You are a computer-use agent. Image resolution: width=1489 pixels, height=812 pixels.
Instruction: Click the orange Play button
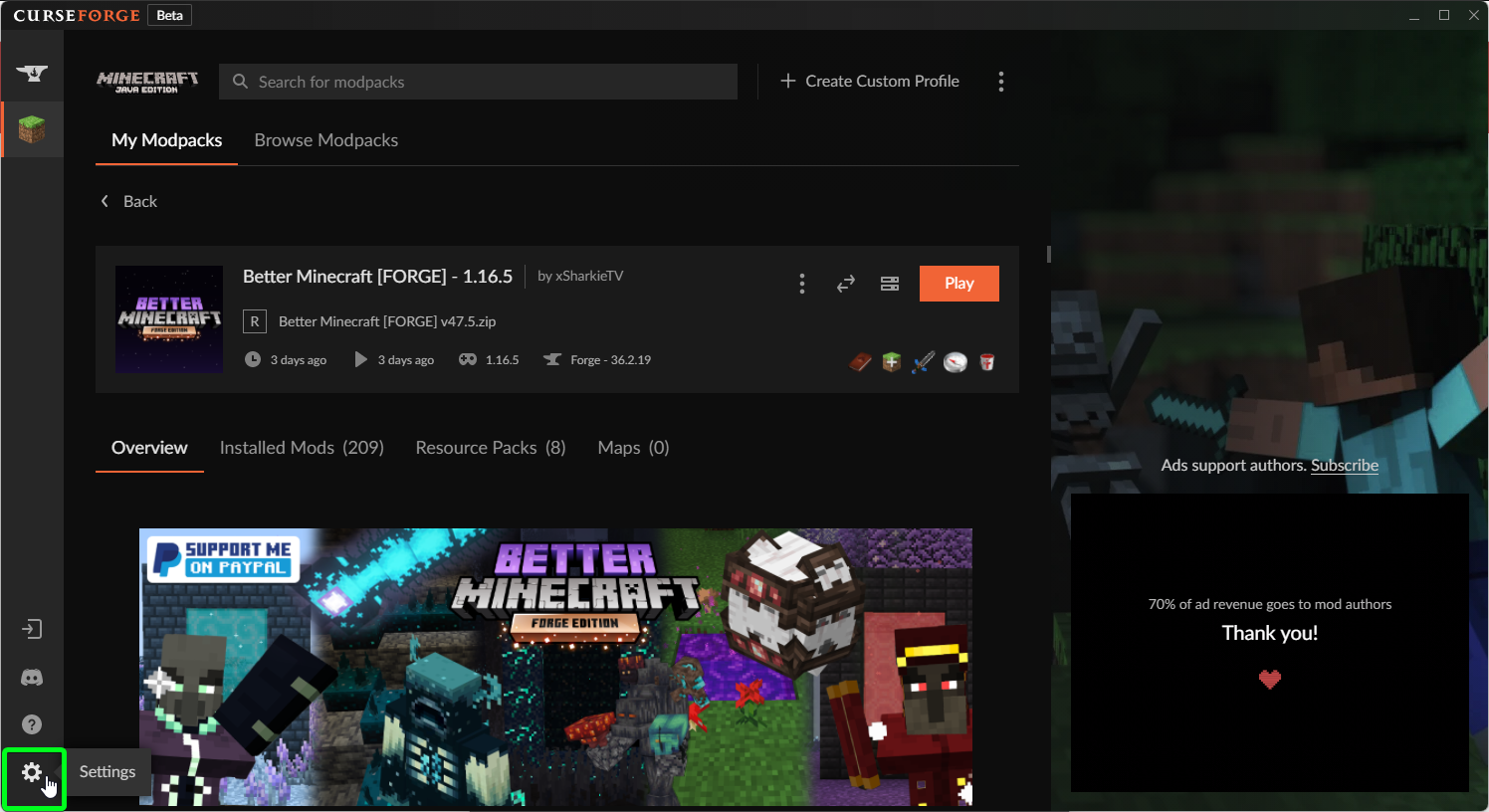tap(959, 284)
